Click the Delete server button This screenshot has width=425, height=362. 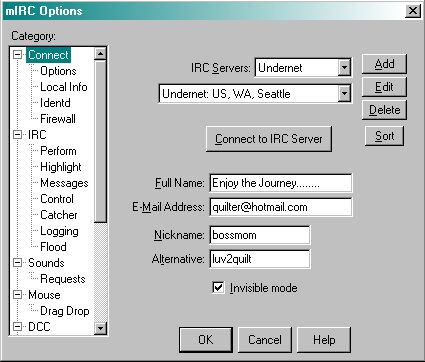(384, 110)
